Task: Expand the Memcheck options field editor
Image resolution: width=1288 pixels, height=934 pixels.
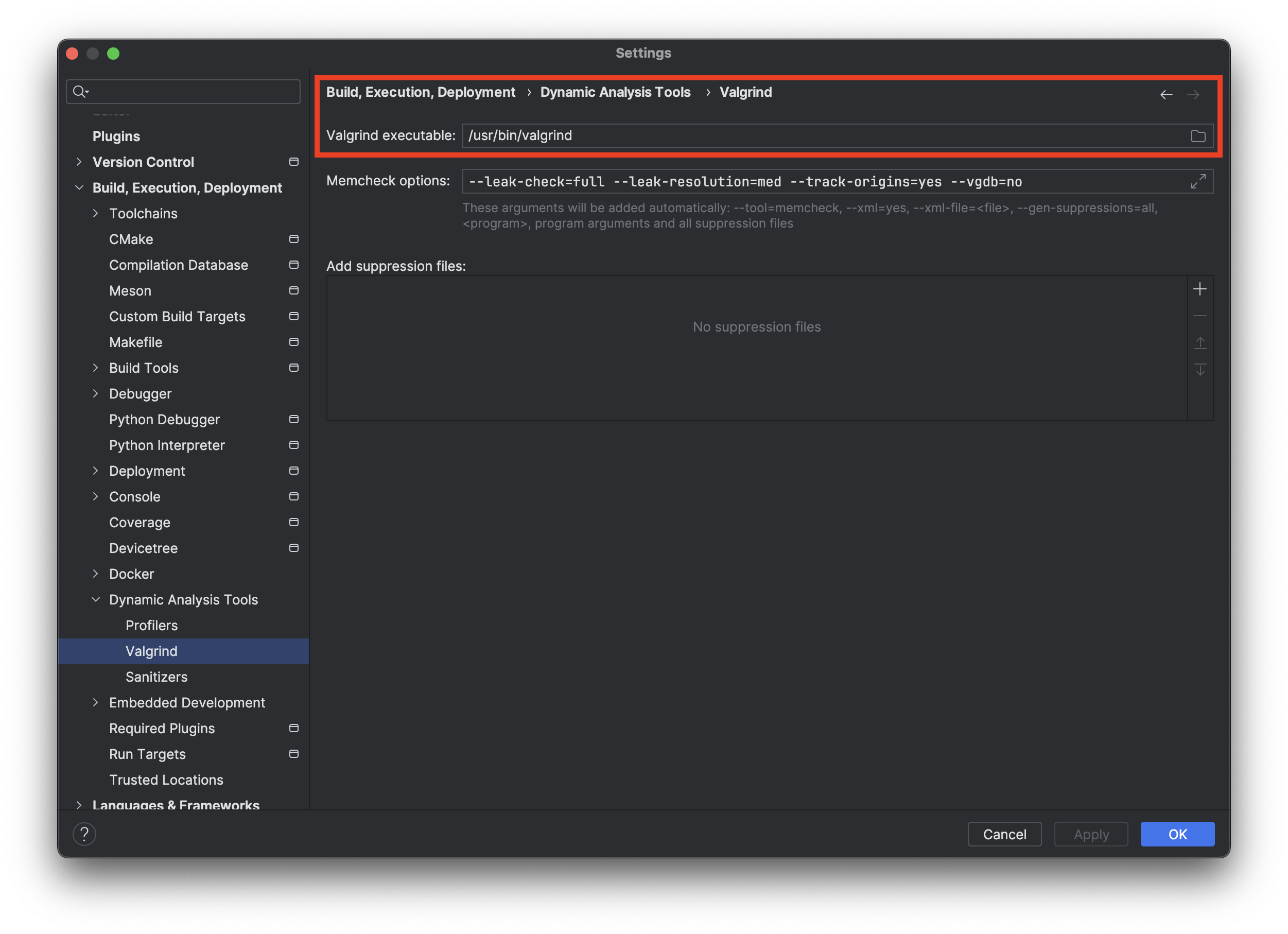Action: (x=1198, y=181)
